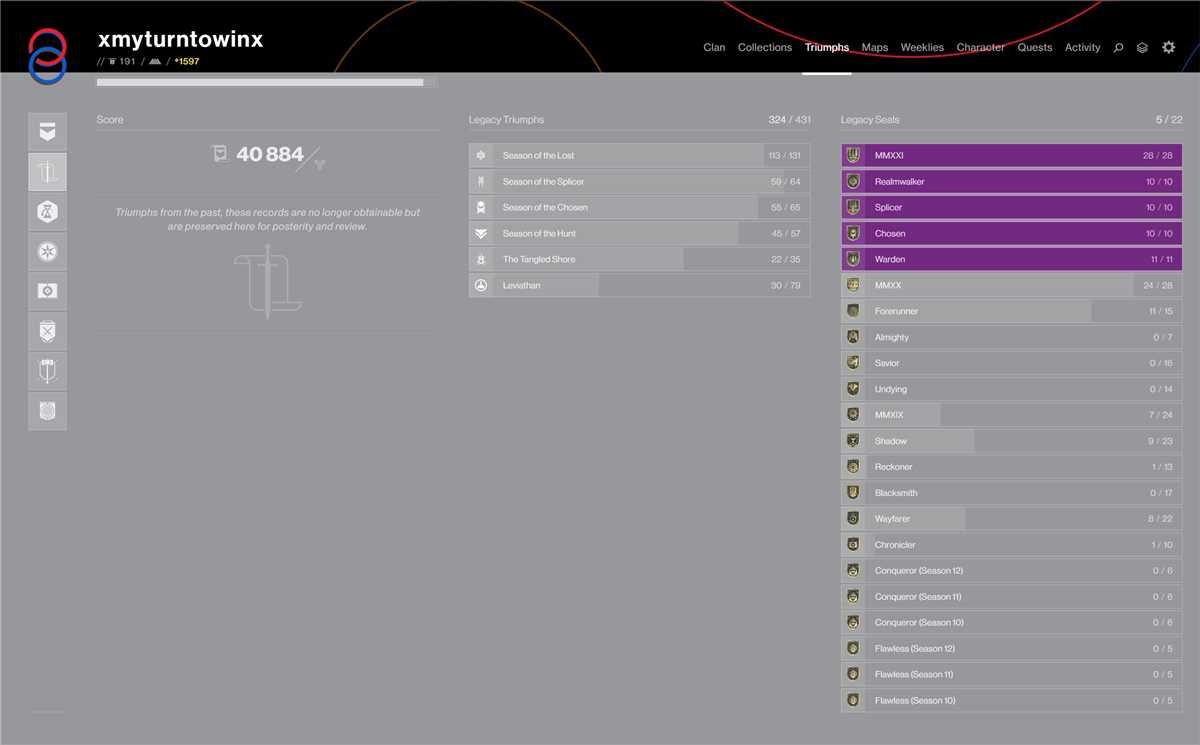This screenshot has height=745, width=1200.
Task: Open the search magnifier icon
Action: [x=1118, y=47]
